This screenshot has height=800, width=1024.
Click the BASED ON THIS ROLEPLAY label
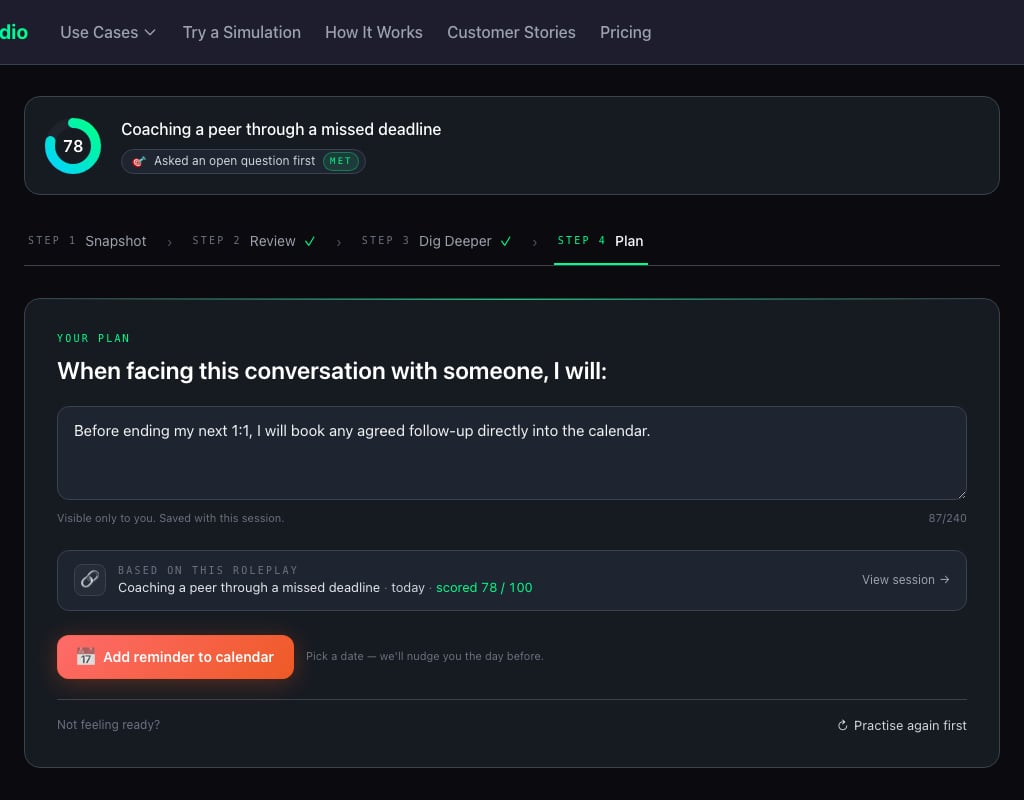[208, 570]
